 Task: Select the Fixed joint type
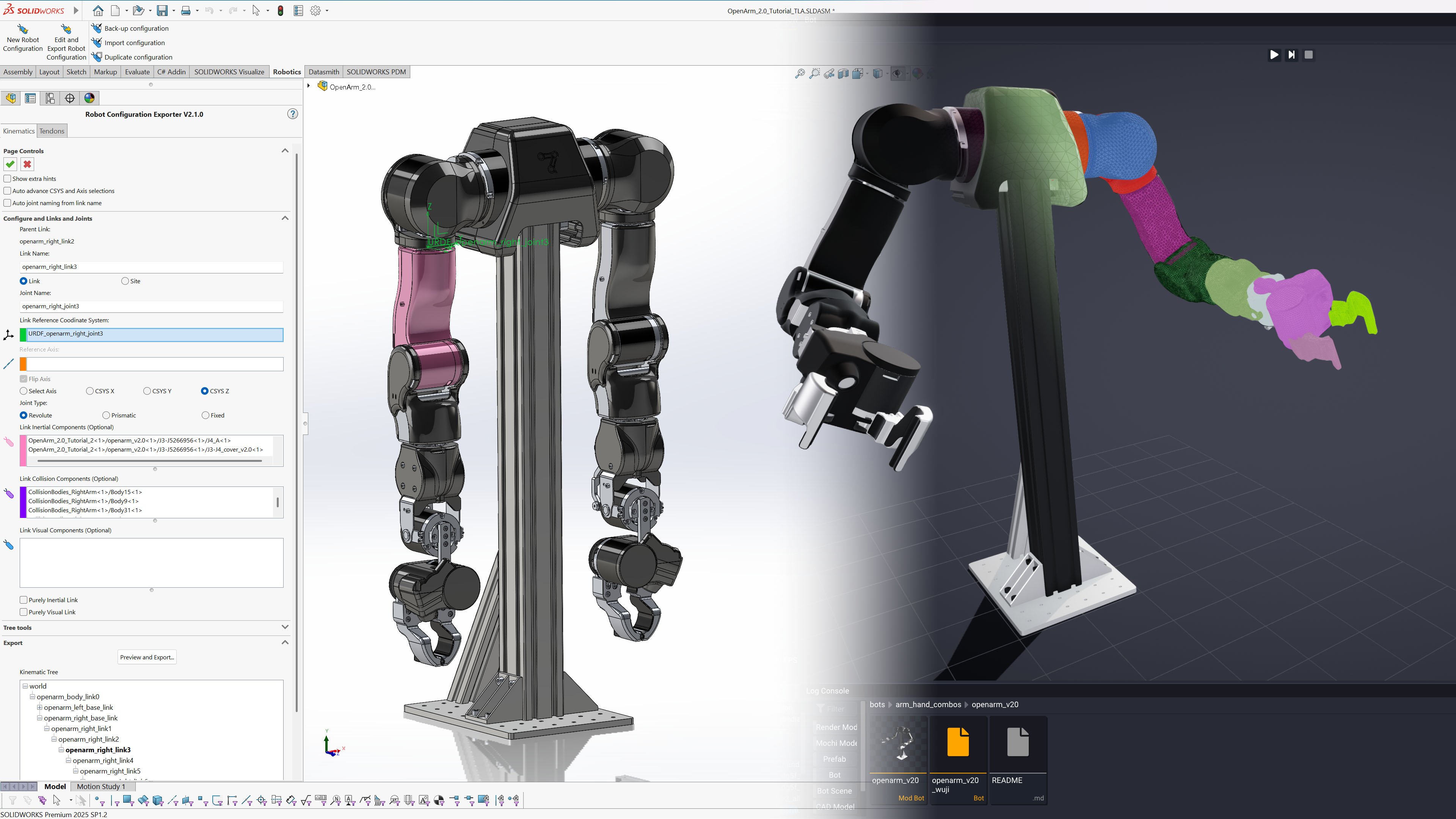(x=206, y=416)
